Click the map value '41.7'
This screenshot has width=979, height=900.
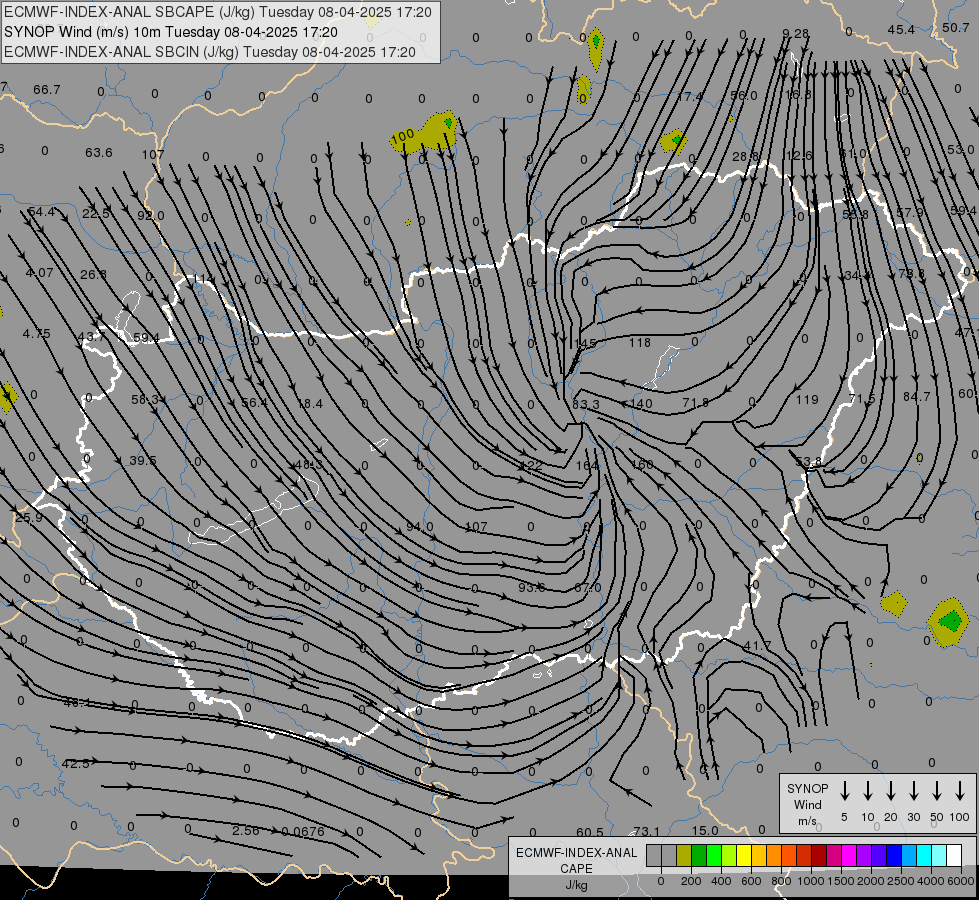(757, 645)
